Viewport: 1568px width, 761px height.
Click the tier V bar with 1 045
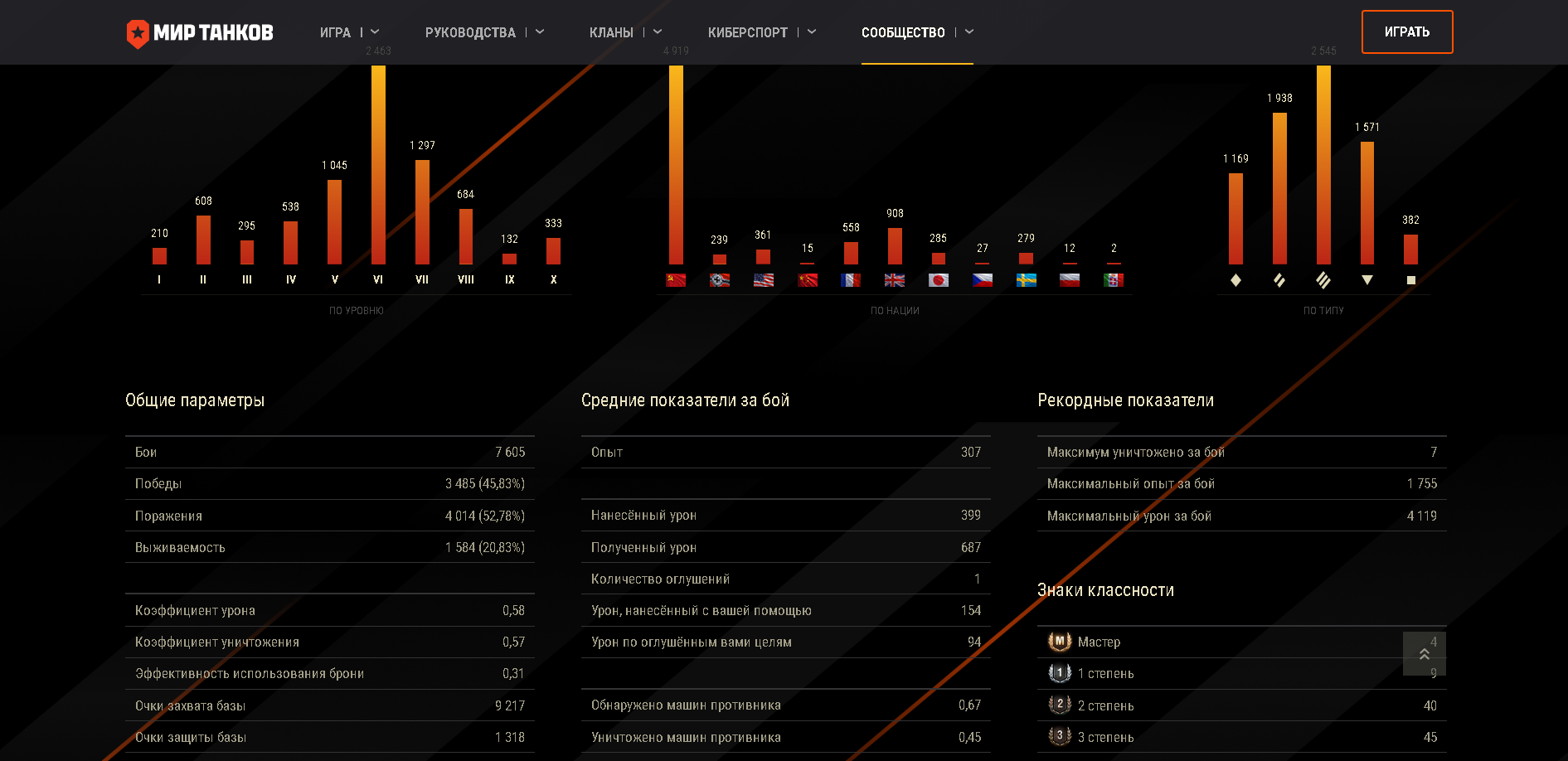pos(334,222)
